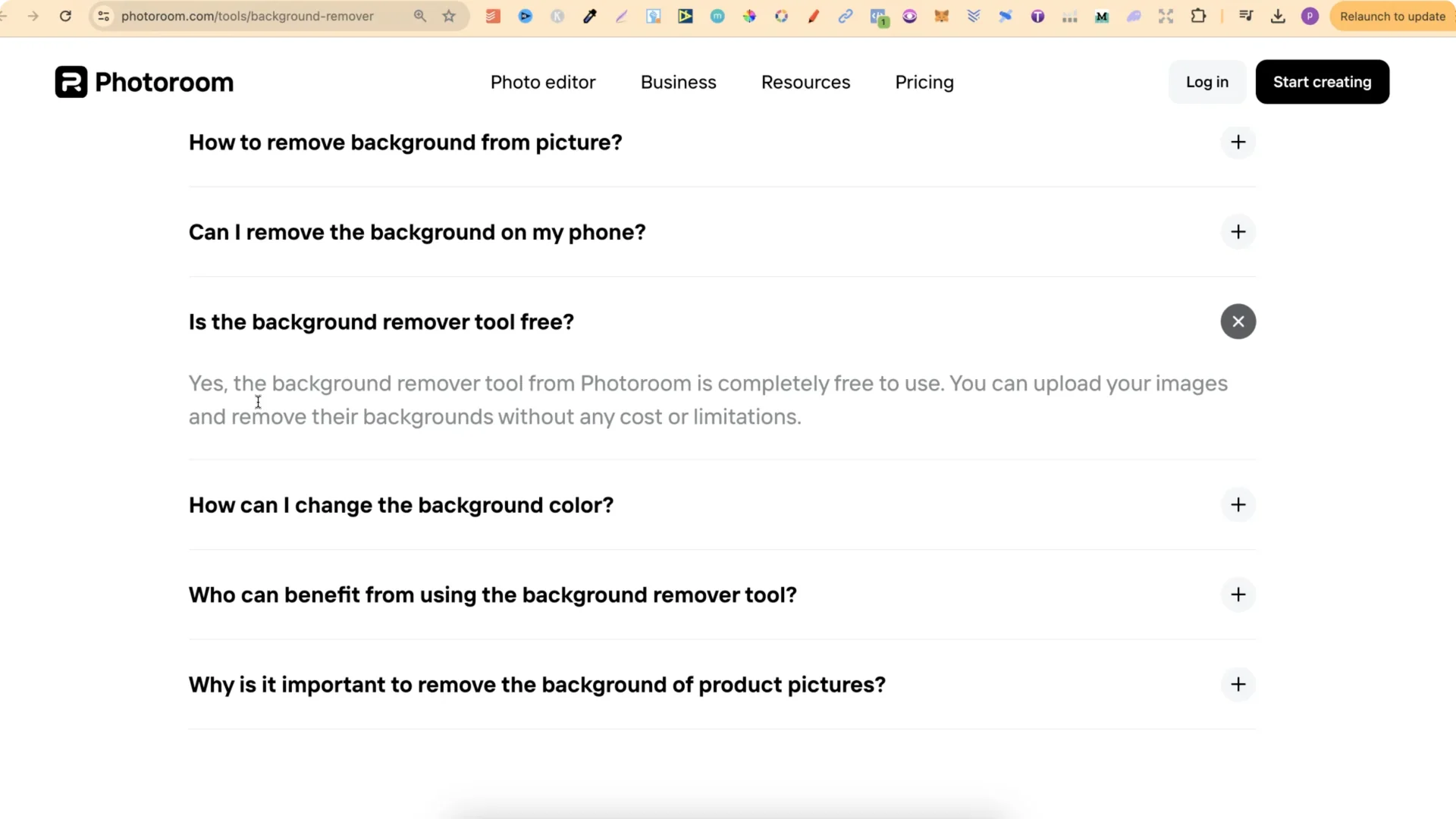This screenshot has height=819, width=1456.
Task: Open the MetaMask fox extension
Action: click(940, 16)
